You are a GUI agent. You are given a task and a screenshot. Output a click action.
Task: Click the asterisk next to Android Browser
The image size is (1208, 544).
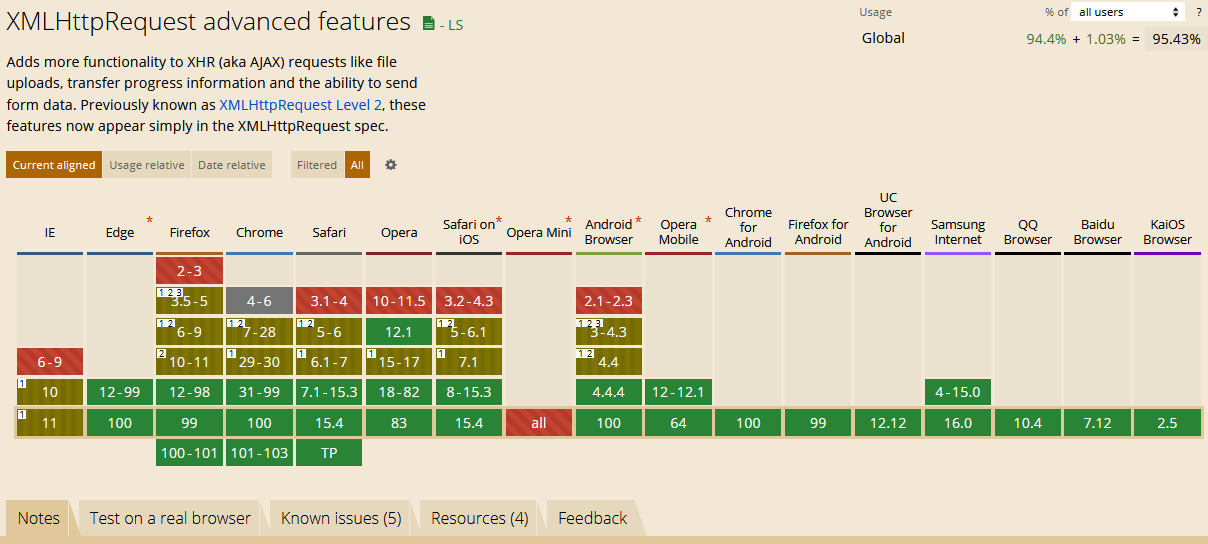638,221
